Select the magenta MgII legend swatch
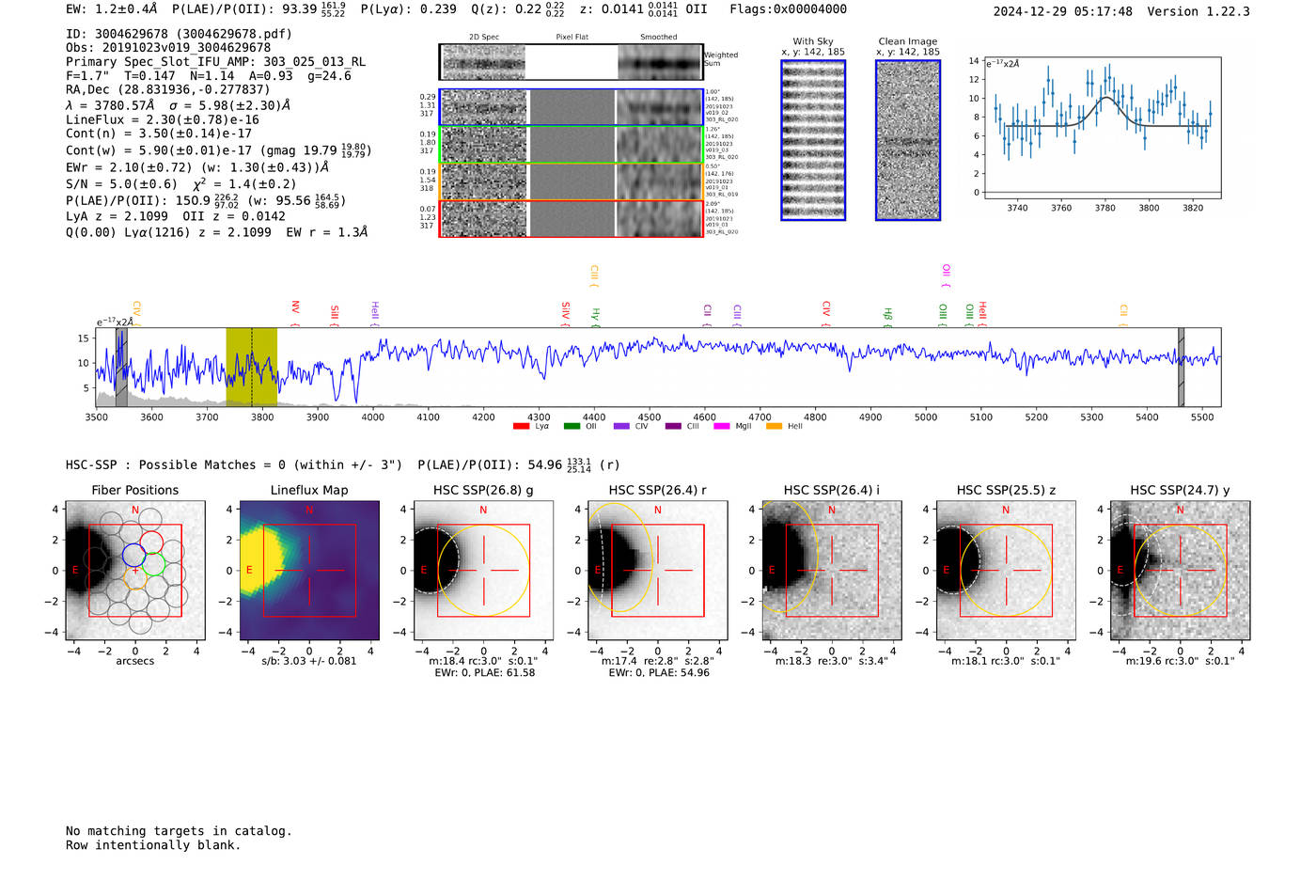The height and width of the screenshot is (896, 1316). click(722, 427)
